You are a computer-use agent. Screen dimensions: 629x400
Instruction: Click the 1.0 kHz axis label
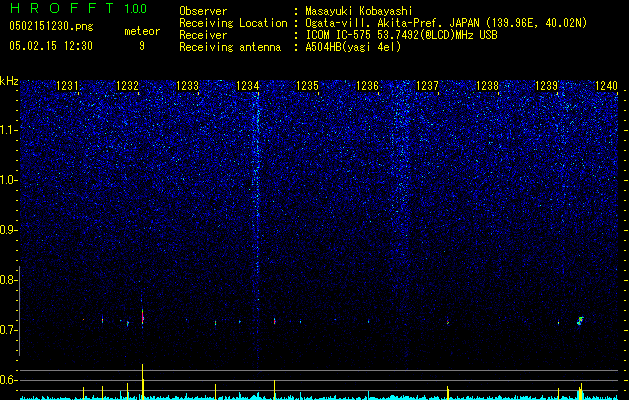point(8,180)
